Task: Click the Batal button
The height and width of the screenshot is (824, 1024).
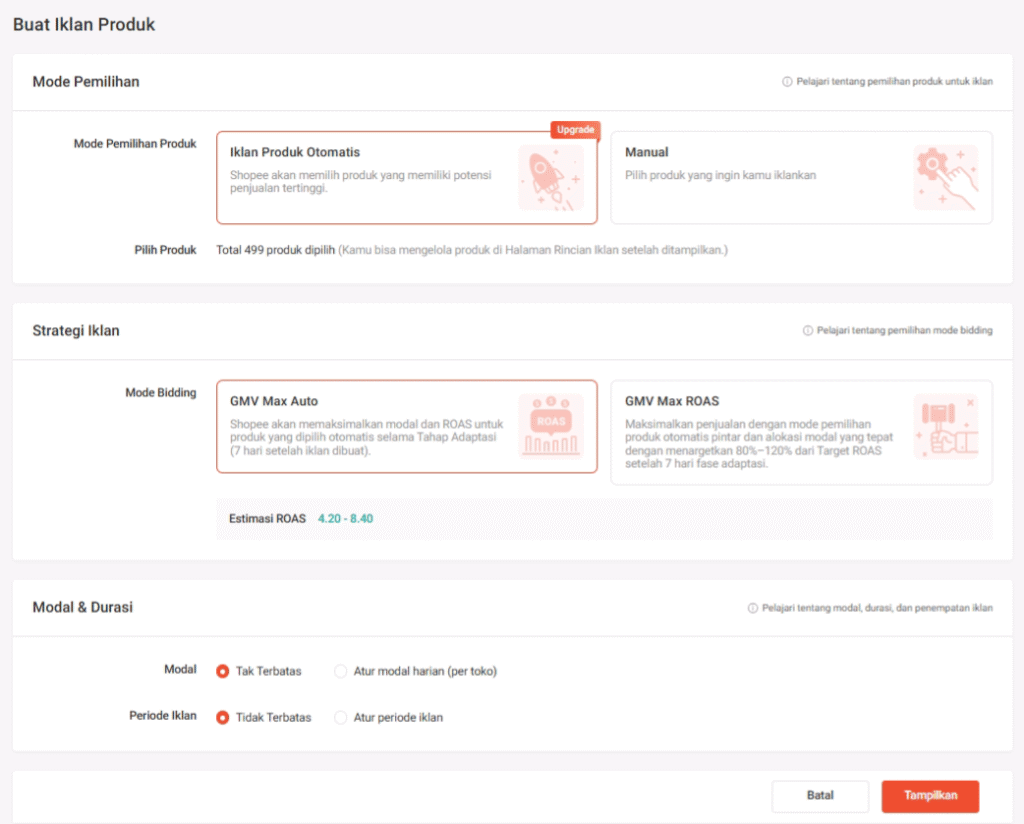Action: point(820,796)
